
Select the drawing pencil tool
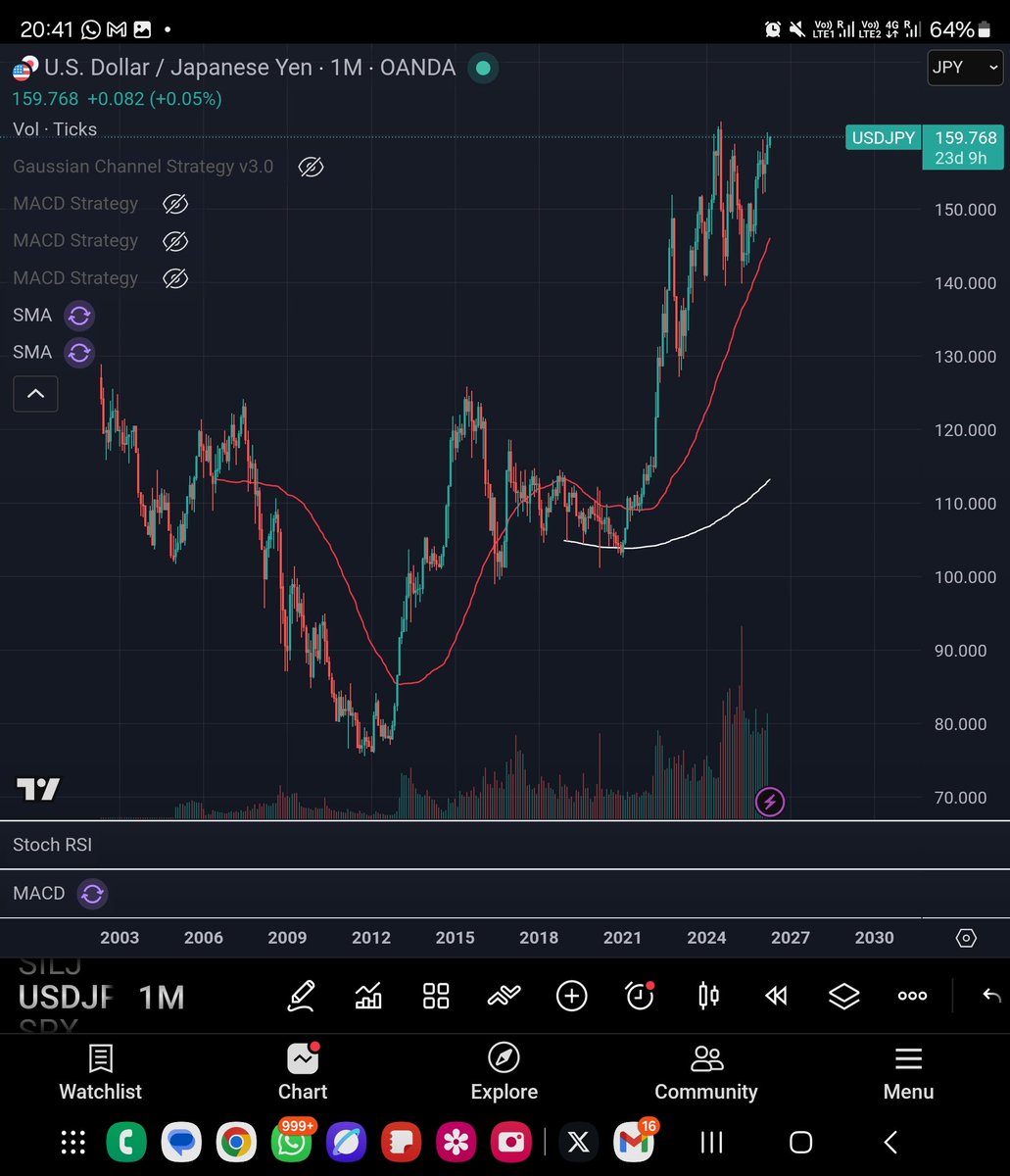(302, 996)
